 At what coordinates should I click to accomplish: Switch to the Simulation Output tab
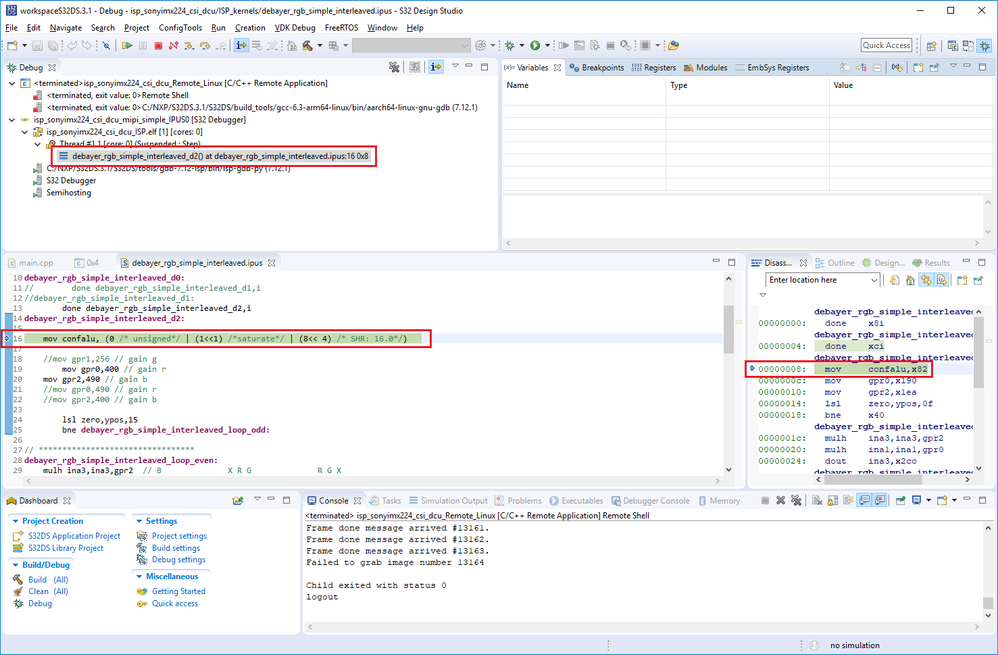(x=448, y=501)
